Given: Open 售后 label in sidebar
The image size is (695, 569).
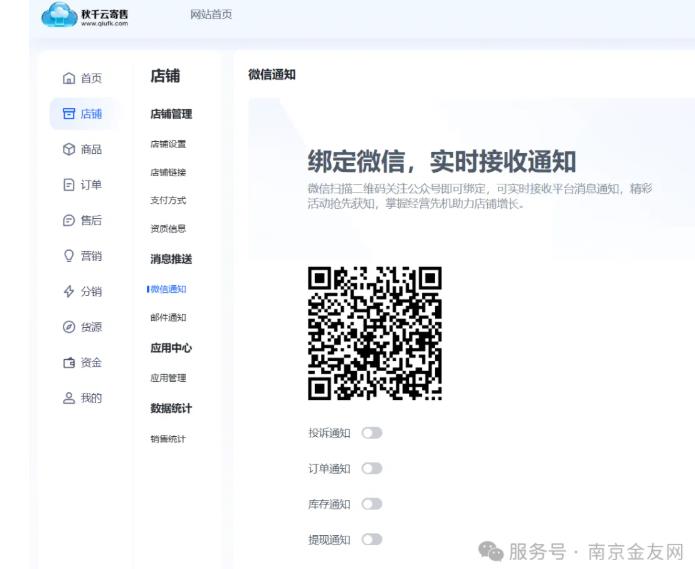Looking at the screenshot, I should (91, 220).
